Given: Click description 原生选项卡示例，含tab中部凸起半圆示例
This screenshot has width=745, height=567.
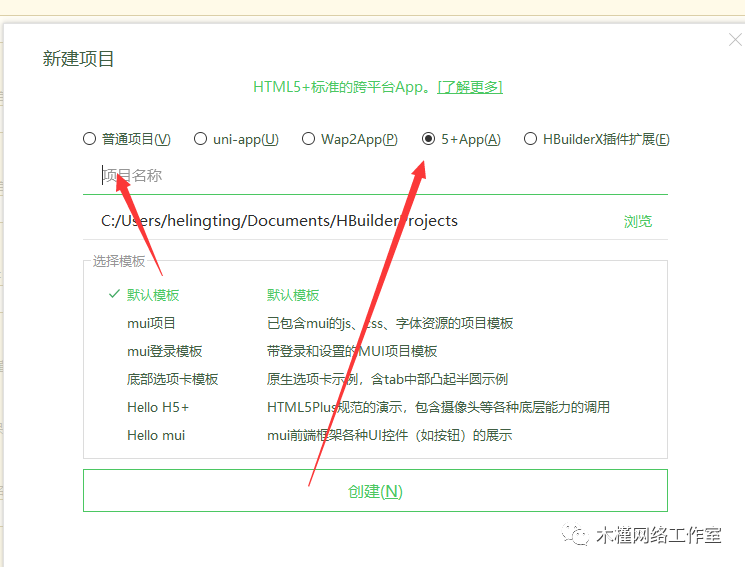Looking at the screenshot, I should click(x=387, y=379).
